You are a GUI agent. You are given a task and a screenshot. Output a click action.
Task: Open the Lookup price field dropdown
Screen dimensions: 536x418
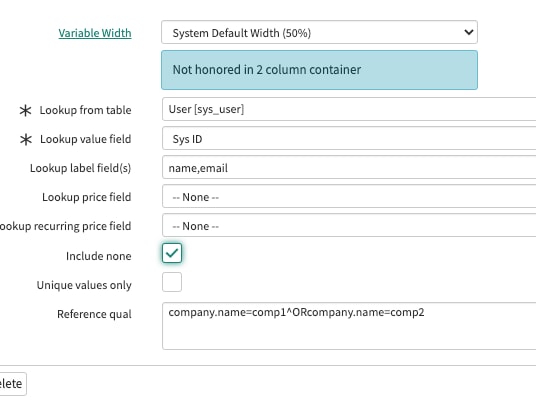point(349,197)
